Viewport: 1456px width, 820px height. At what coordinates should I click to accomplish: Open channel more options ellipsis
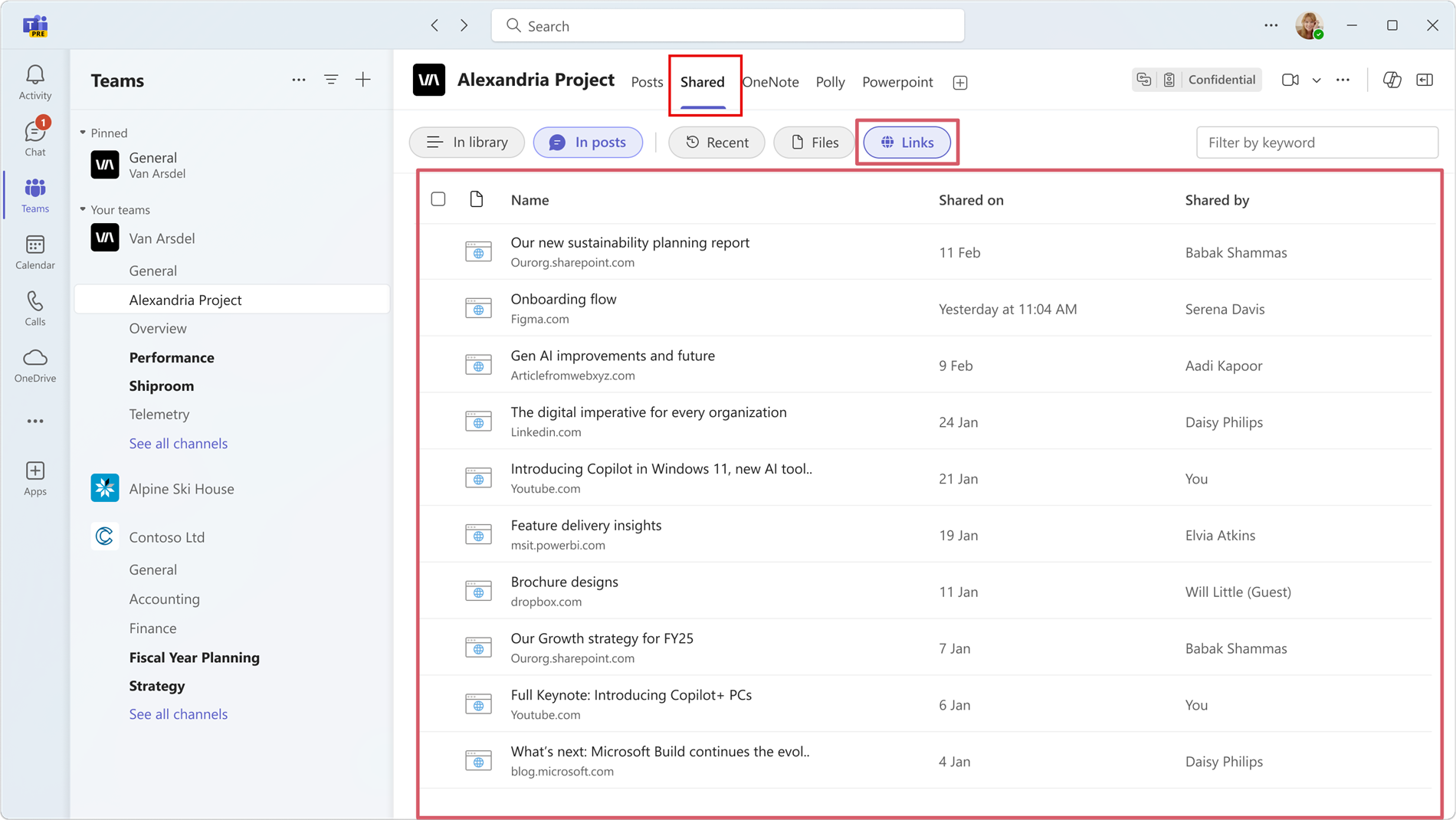coord(1343,80)
